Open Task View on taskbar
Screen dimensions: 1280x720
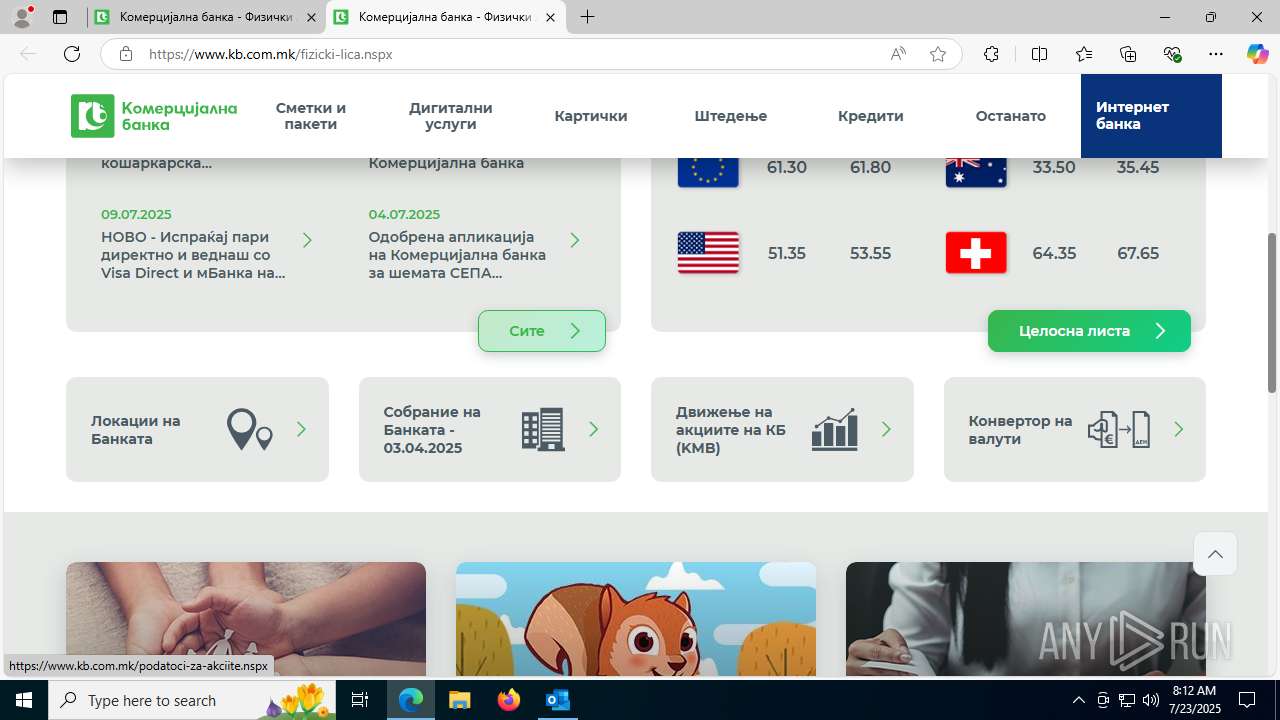(x=361, y=700)
